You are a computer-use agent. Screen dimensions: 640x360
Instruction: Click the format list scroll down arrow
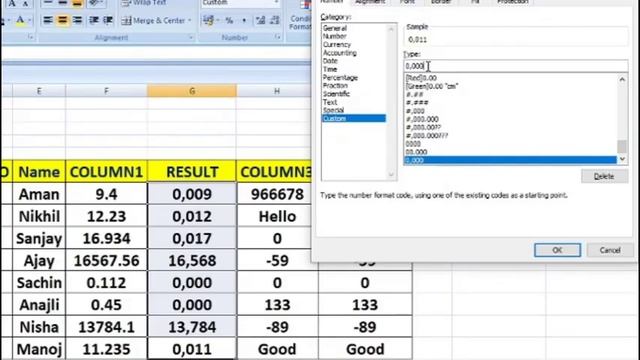[622, 159]
